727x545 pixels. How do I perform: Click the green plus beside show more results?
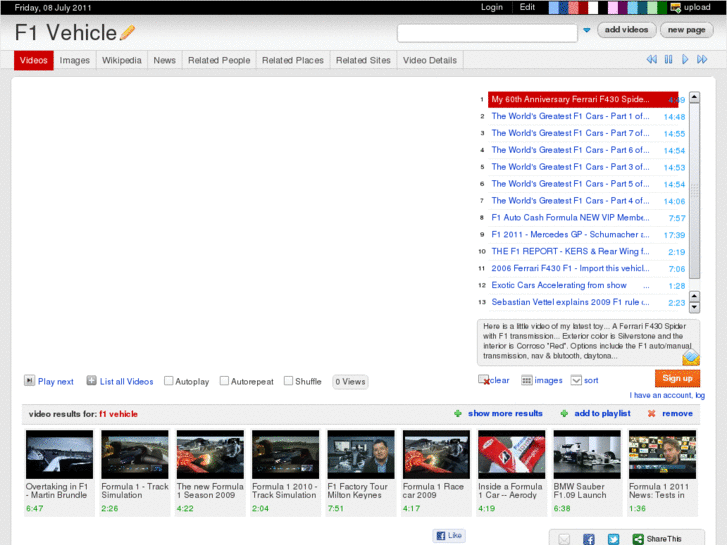[458, 413]
